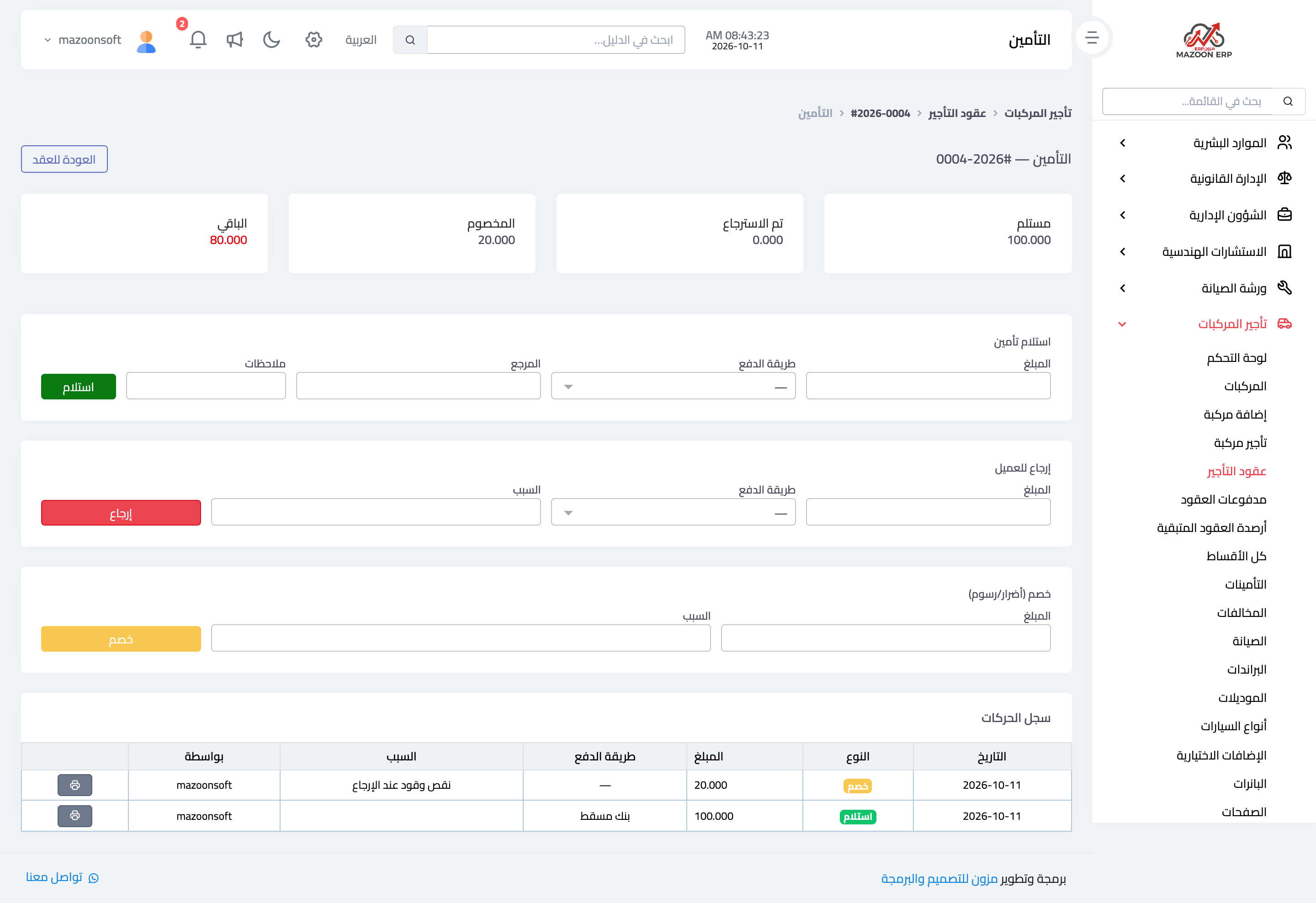Screen dimensions: 1316x903
Task: Click the الموارد البشرية people icon
Action: pyautogui.click(x=1284, y=142)
